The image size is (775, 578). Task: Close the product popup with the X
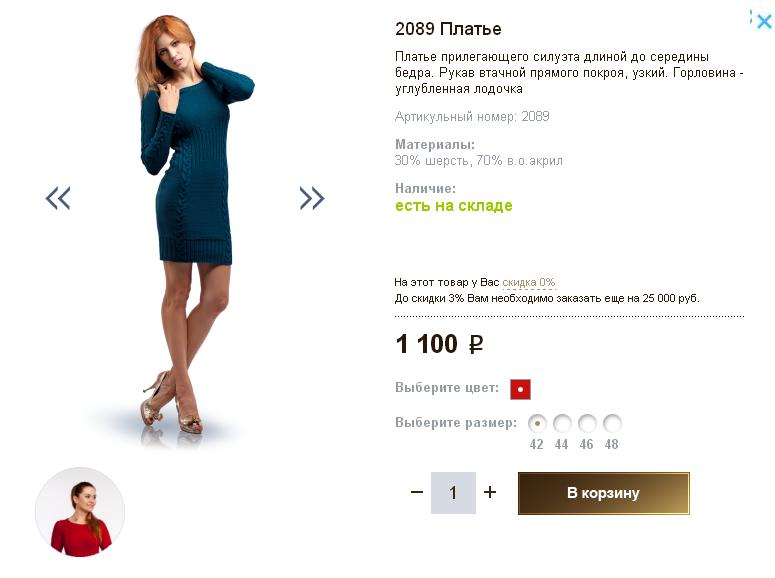pos(763,20)
